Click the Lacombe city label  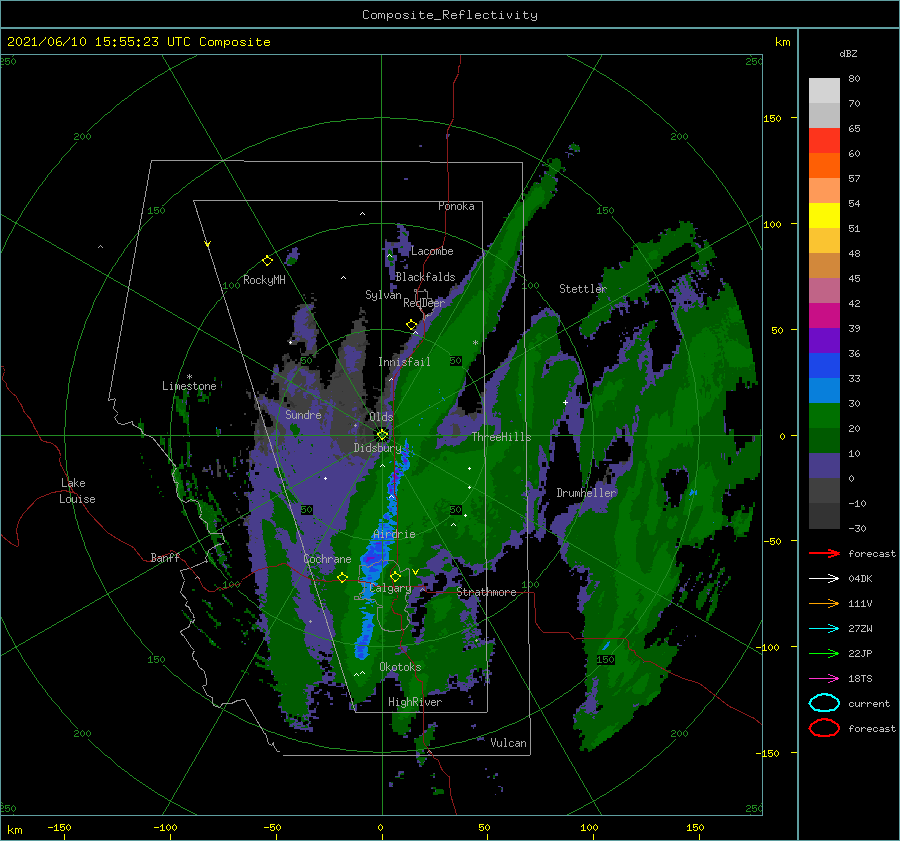432,251
